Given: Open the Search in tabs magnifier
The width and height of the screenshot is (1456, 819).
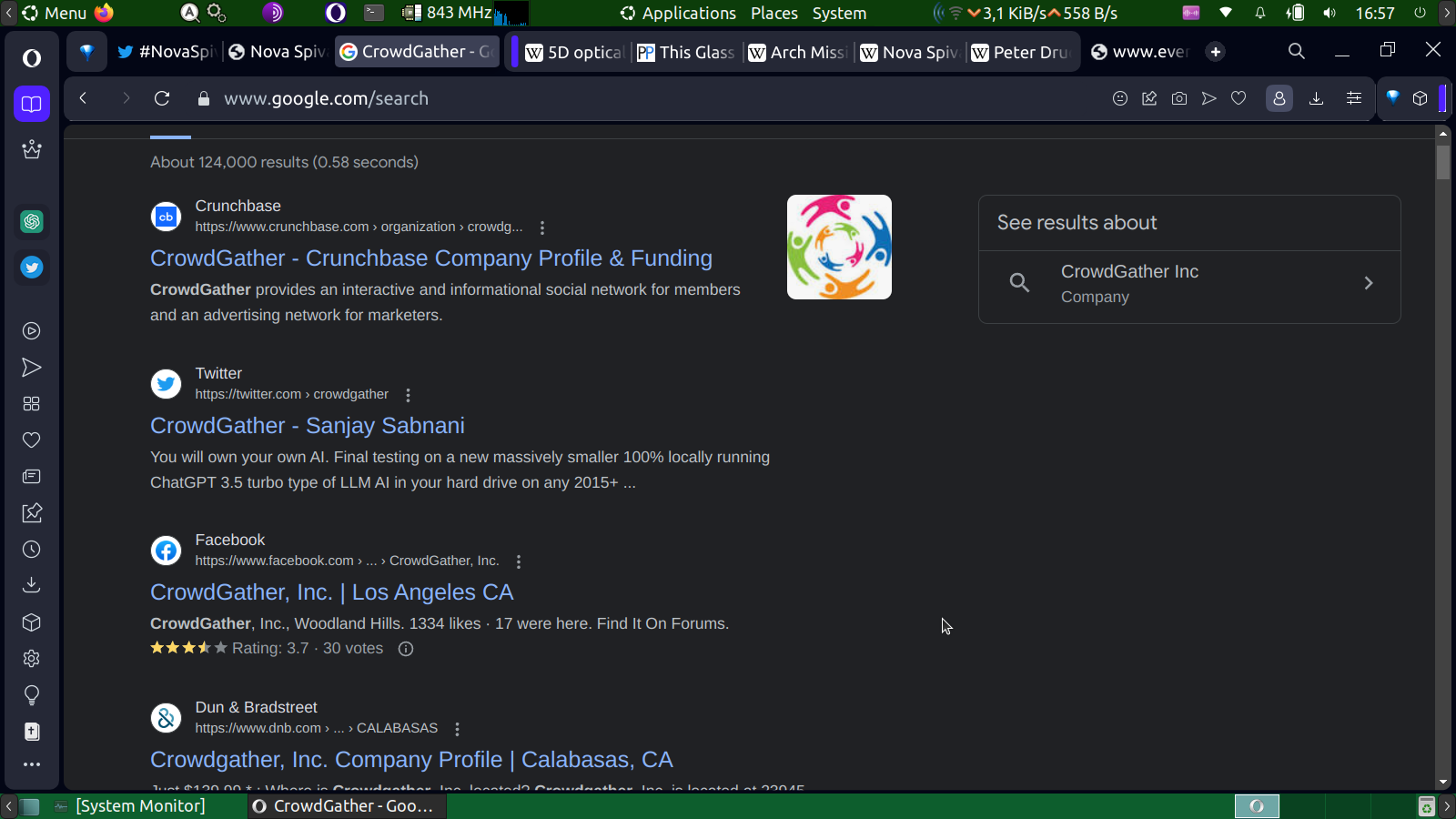Looking at the screenshot, I should coord(1297,52).
